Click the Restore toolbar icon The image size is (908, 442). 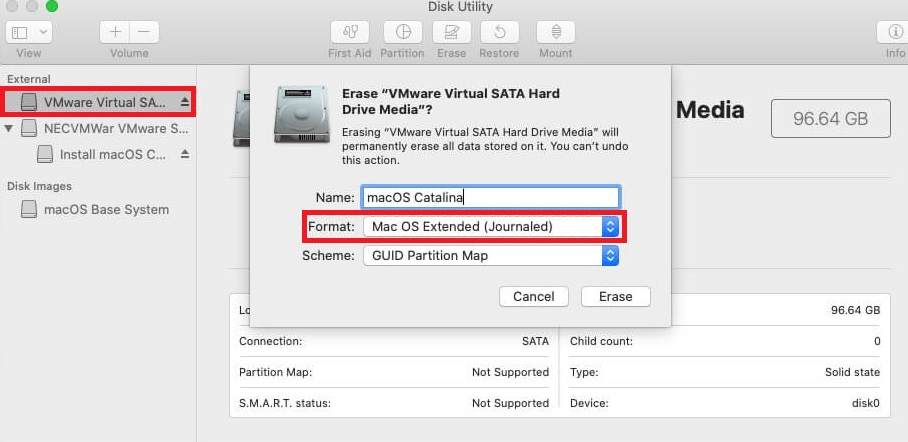[x=499, y=32]
